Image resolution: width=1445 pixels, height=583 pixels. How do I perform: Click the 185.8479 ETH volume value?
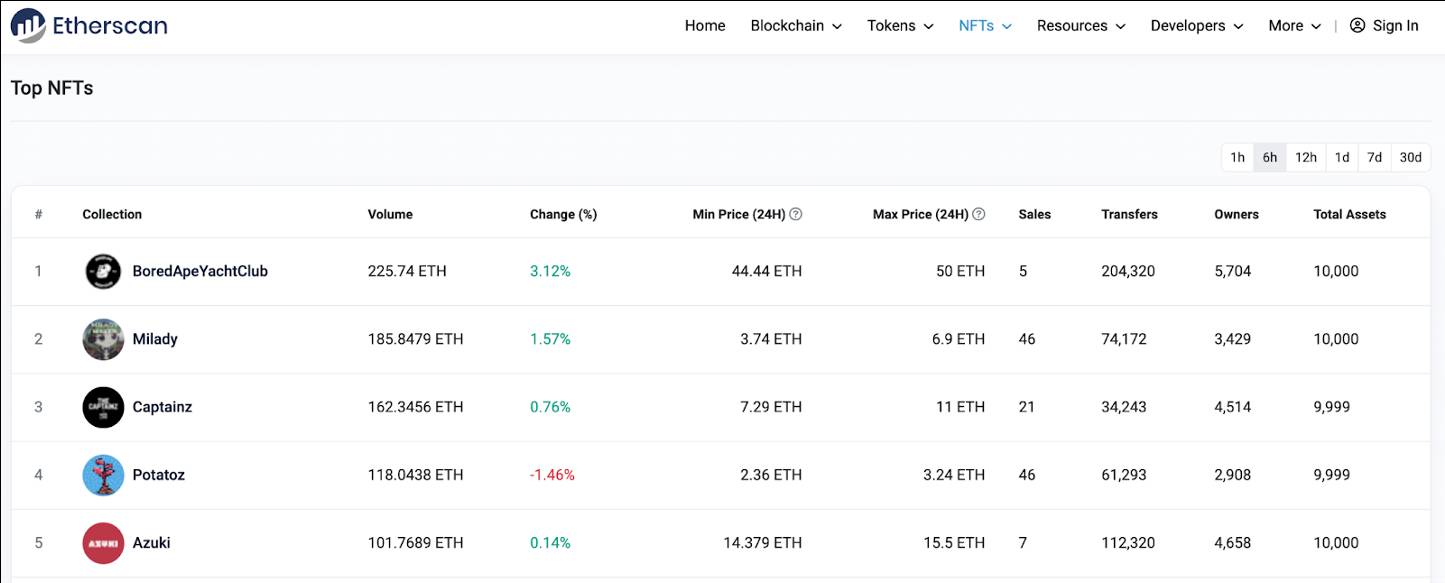416,339
